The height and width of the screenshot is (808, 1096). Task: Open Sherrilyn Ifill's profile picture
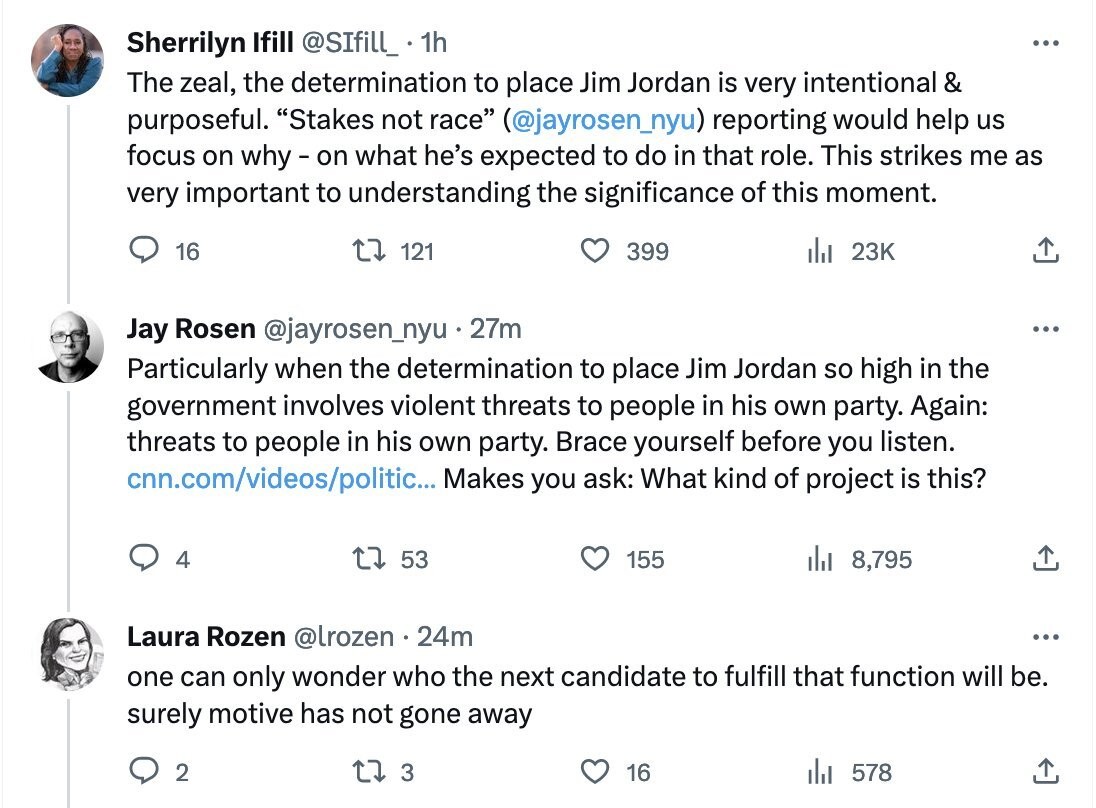[x=68, y=60]
